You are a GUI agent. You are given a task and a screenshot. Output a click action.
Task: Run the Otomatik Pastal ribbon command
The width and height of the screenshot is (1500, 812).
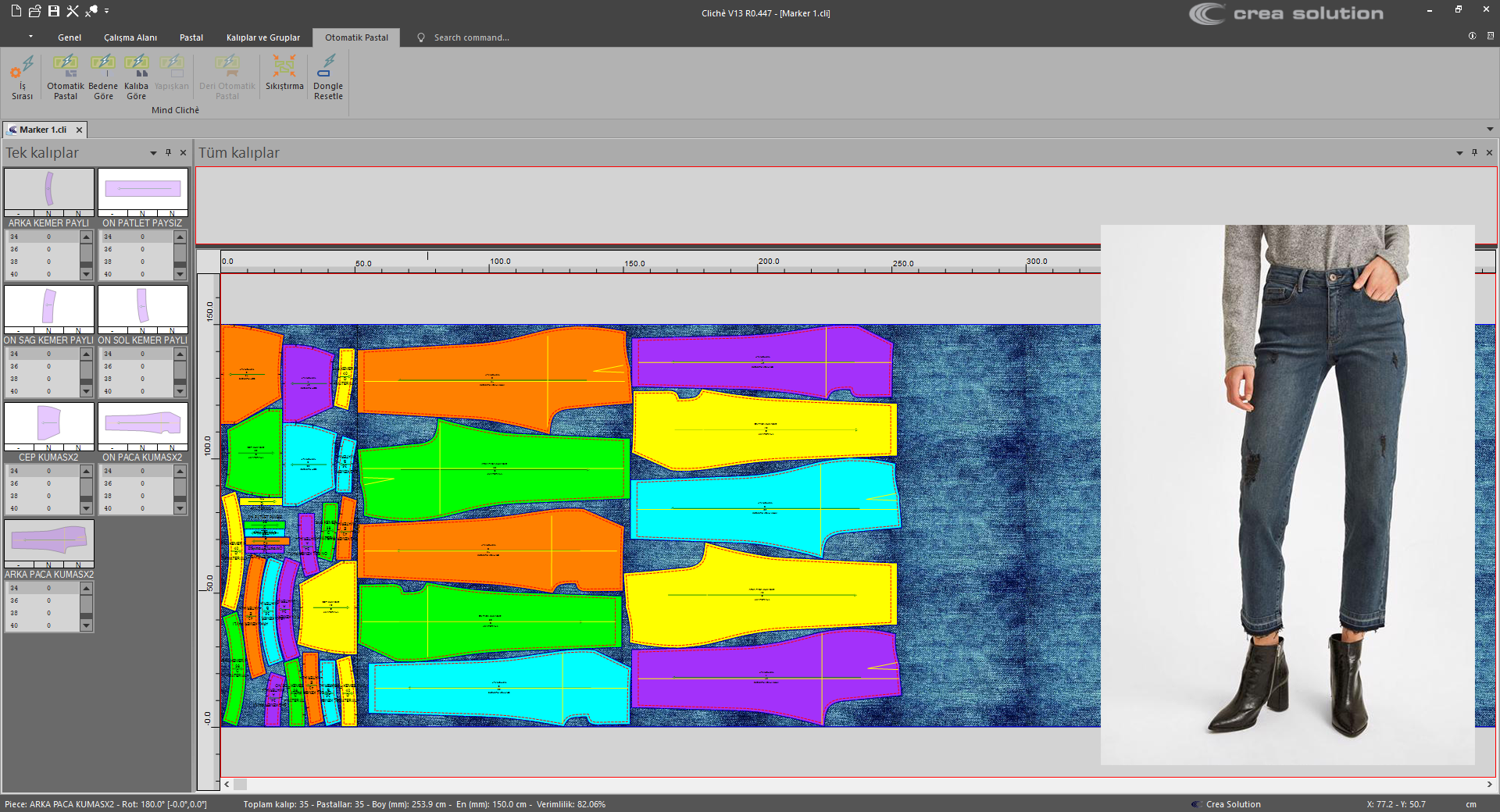tap(66, 77)
